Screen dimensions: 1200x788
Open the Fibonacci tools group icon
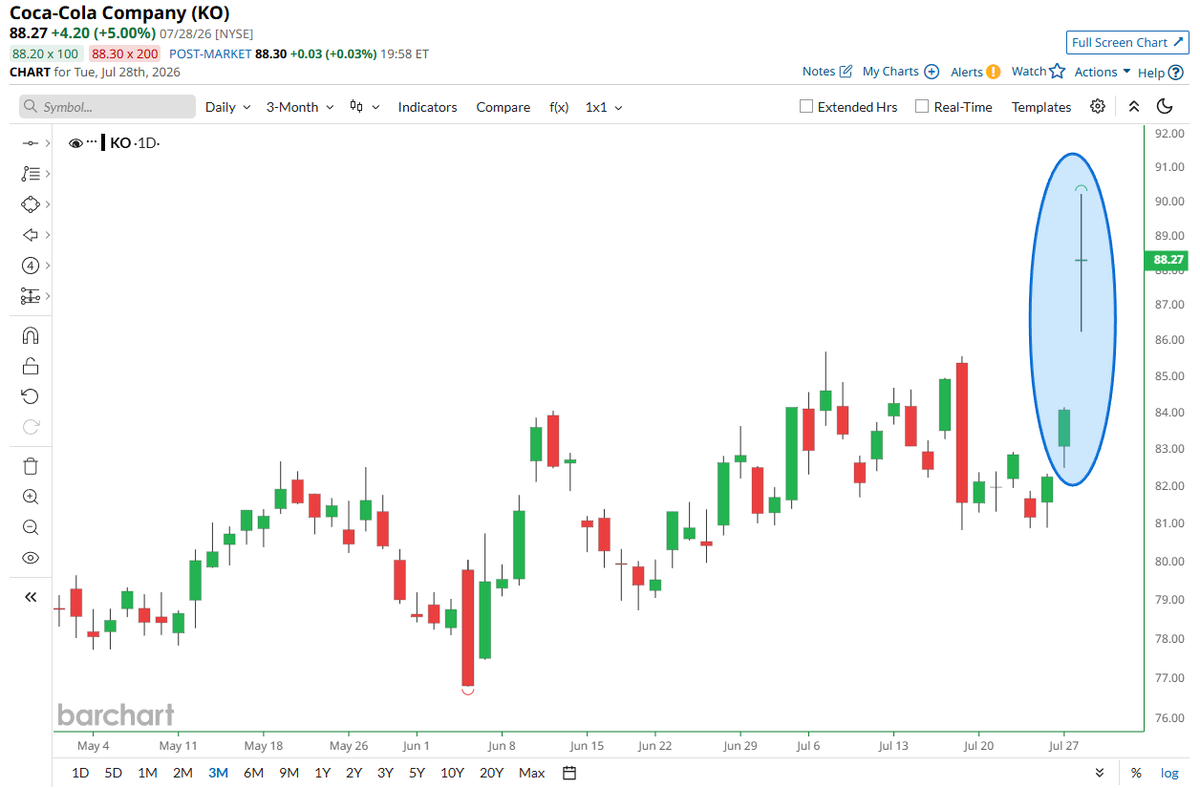point(29,174)
